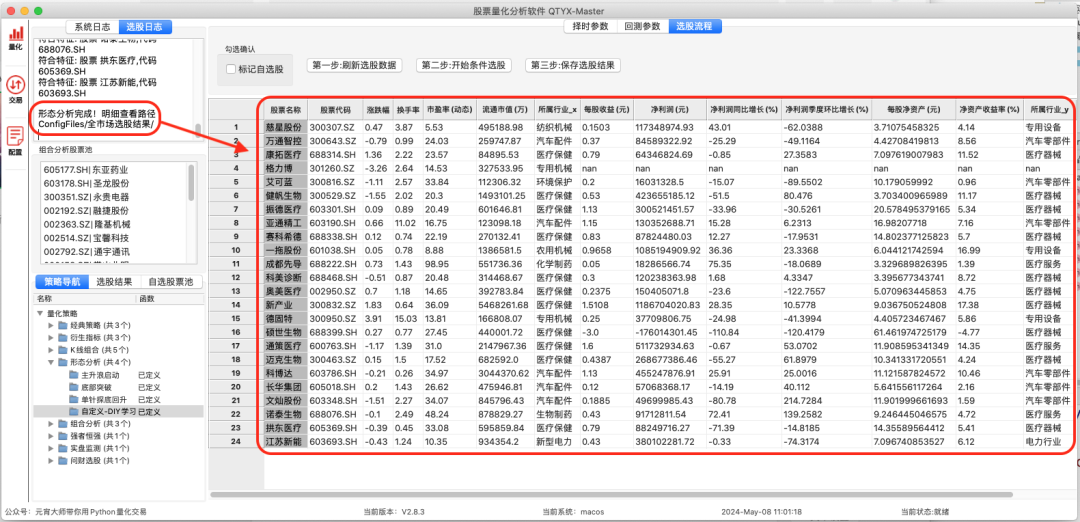Expand the 衍生指标 tree node
1080x522 pixels.
point(52,337)
